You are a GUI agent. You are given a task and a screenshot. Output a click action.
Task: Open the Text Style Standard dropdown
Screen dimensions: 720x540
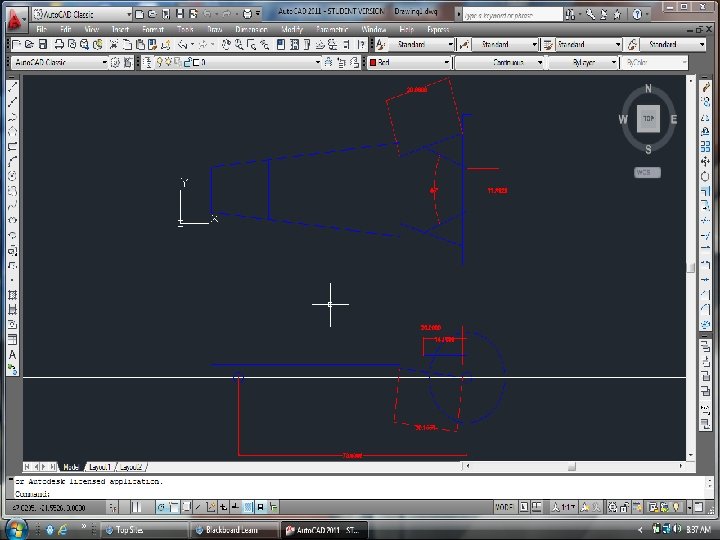[x=421, y=45]
